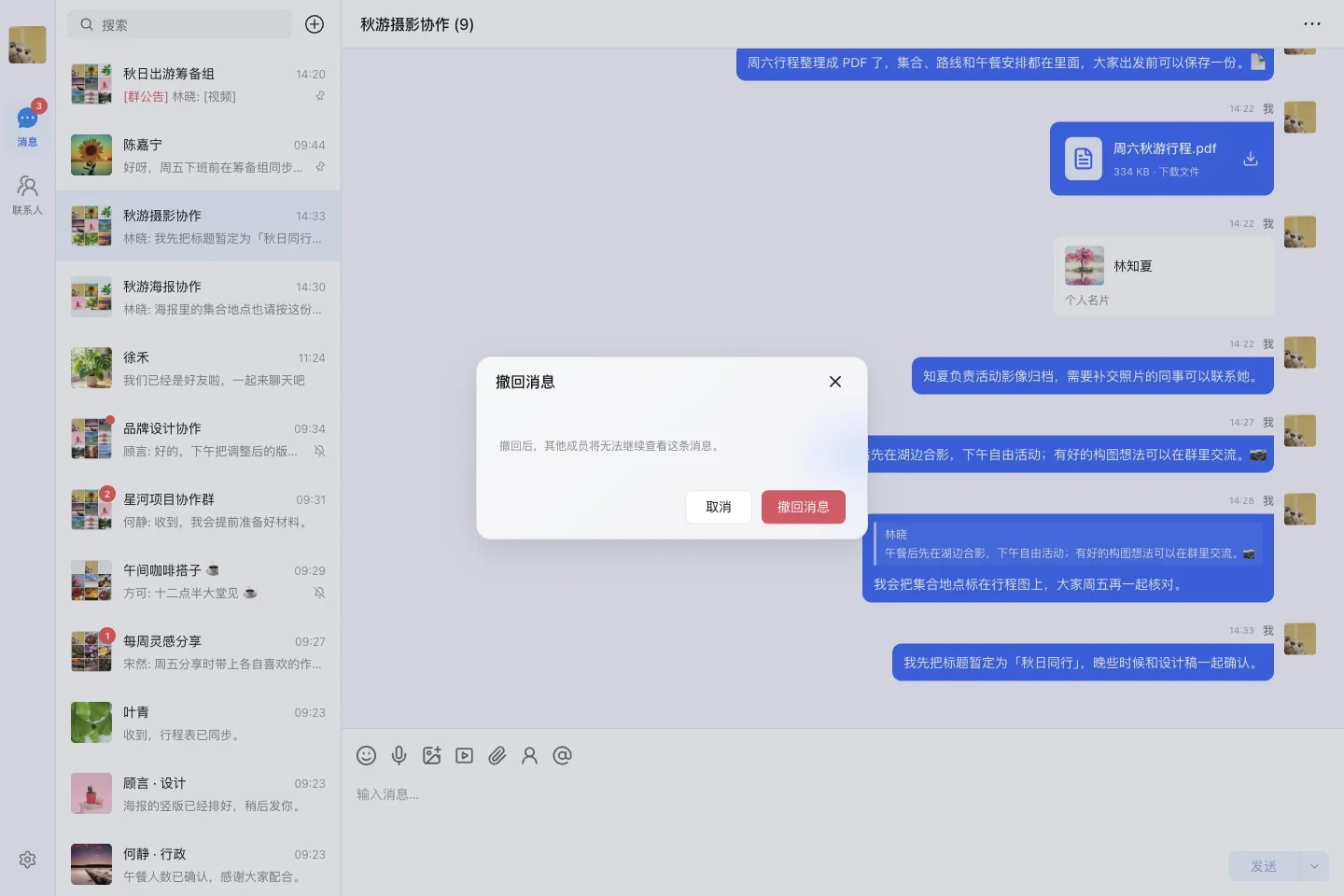
Task: Click the 秋游摄影协作 (9) chat title
Action: coord(417,24)
